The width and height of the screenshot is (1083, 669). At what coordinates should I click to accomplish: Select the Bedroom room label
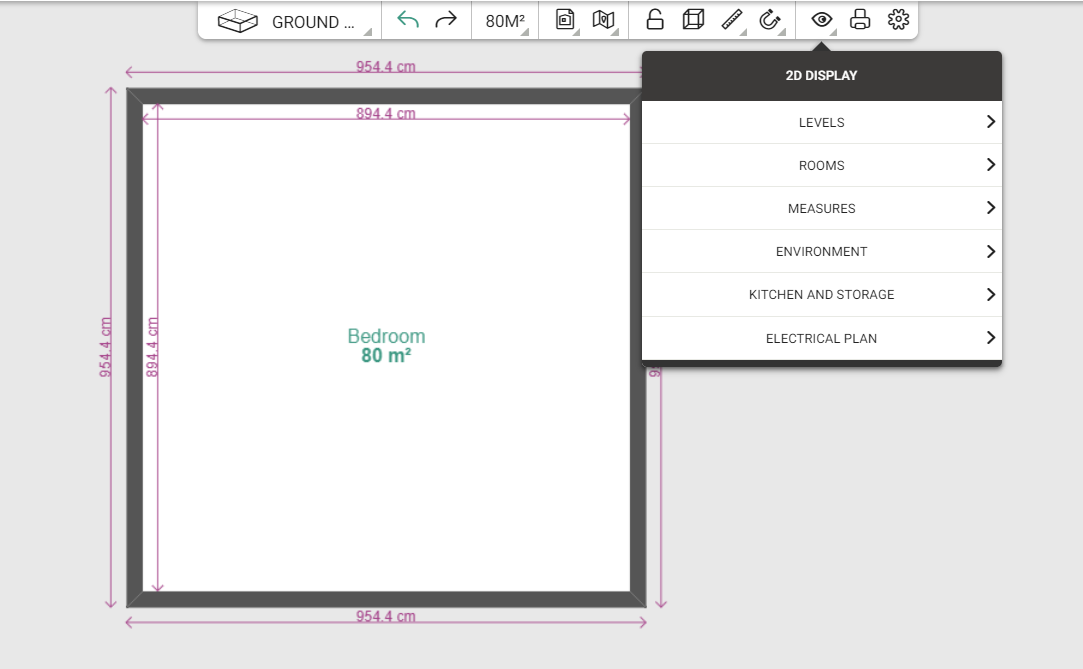click(386, 336)
